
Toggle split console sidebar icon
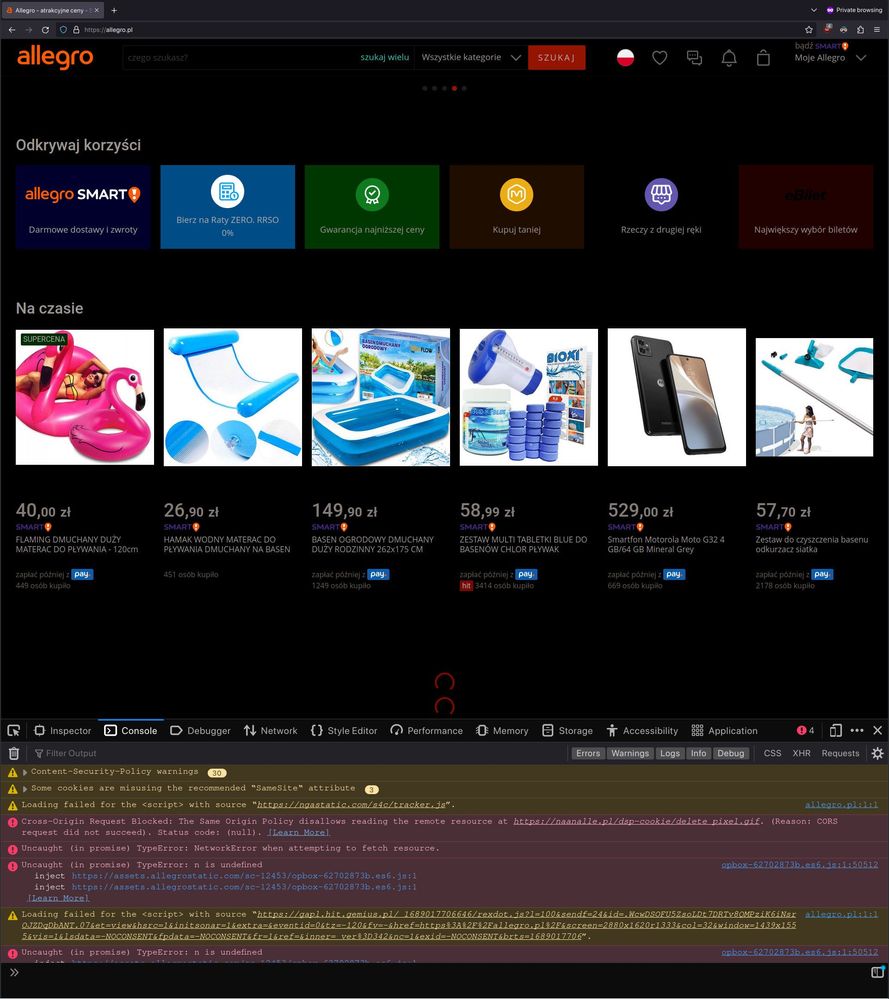tap(878, 972)
